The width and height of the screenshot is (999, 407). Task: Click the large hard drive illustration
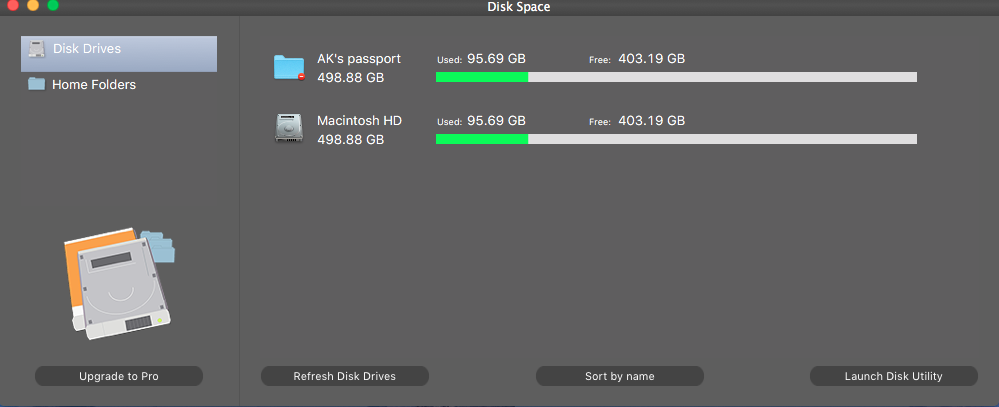(118, 283)
